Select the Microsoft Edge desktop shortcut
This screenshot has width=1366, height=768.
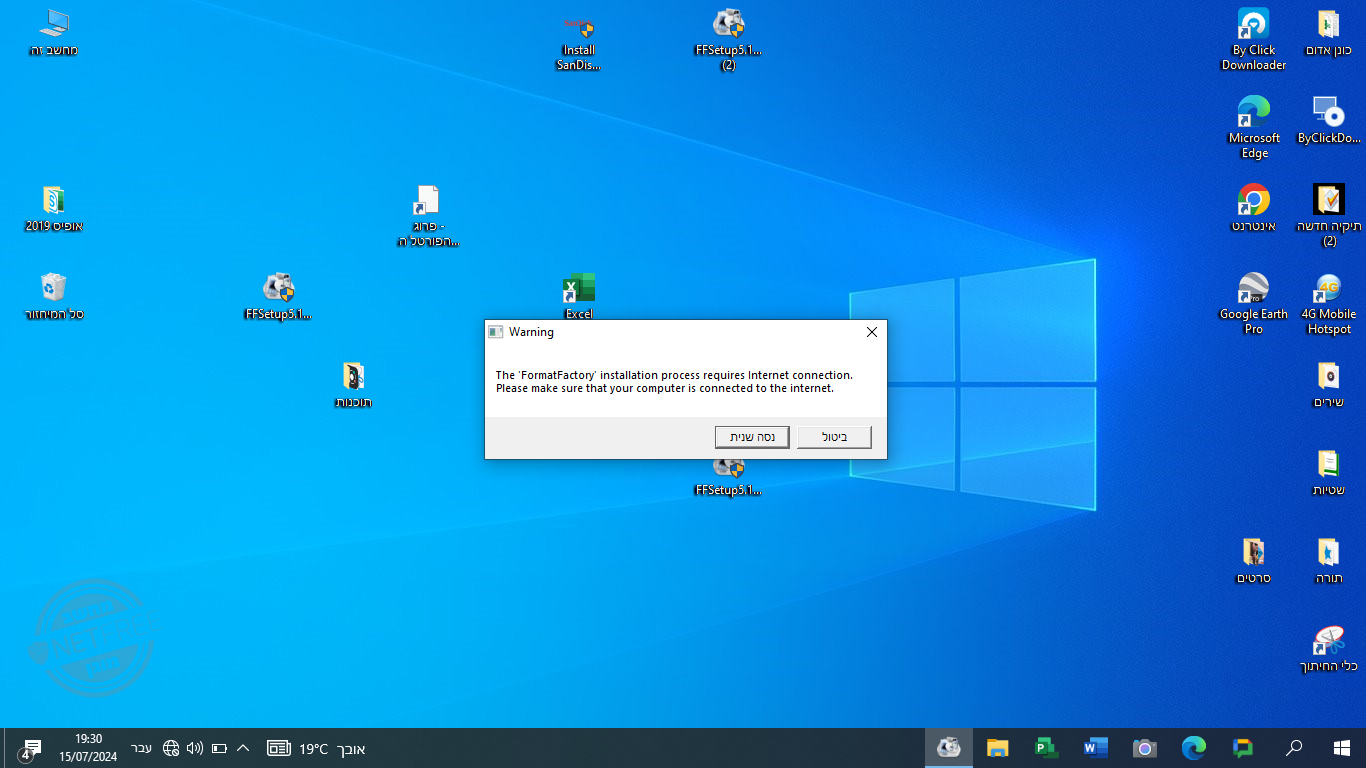click(x=1254, y=128)
